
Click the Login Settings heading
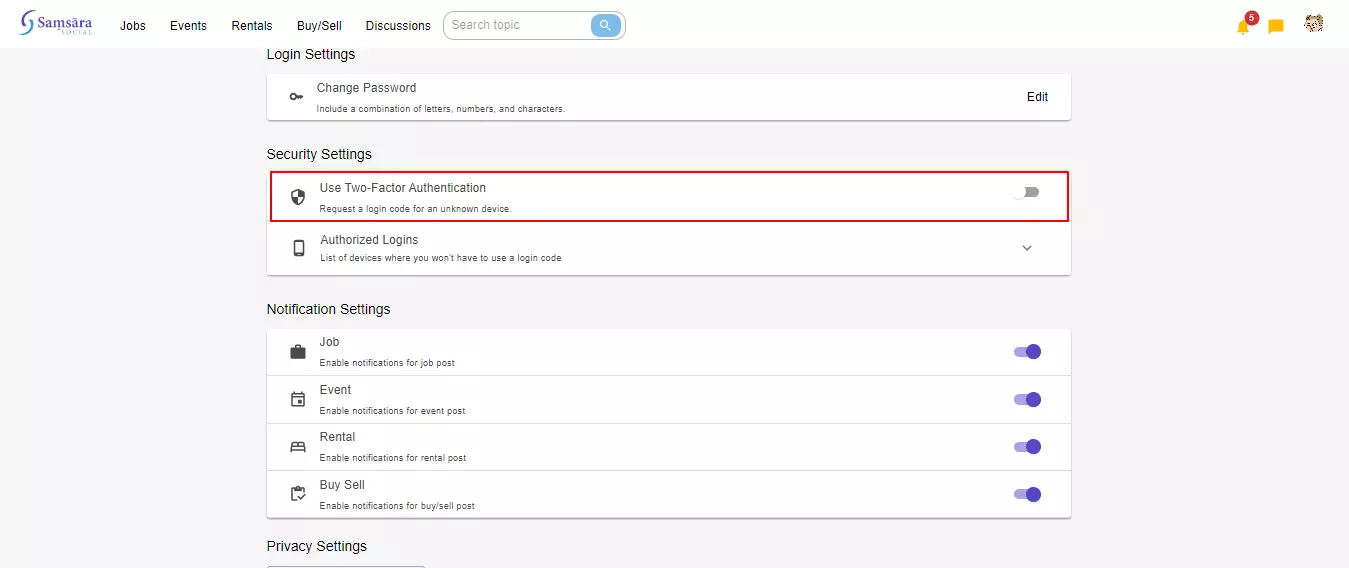(311, 54)
